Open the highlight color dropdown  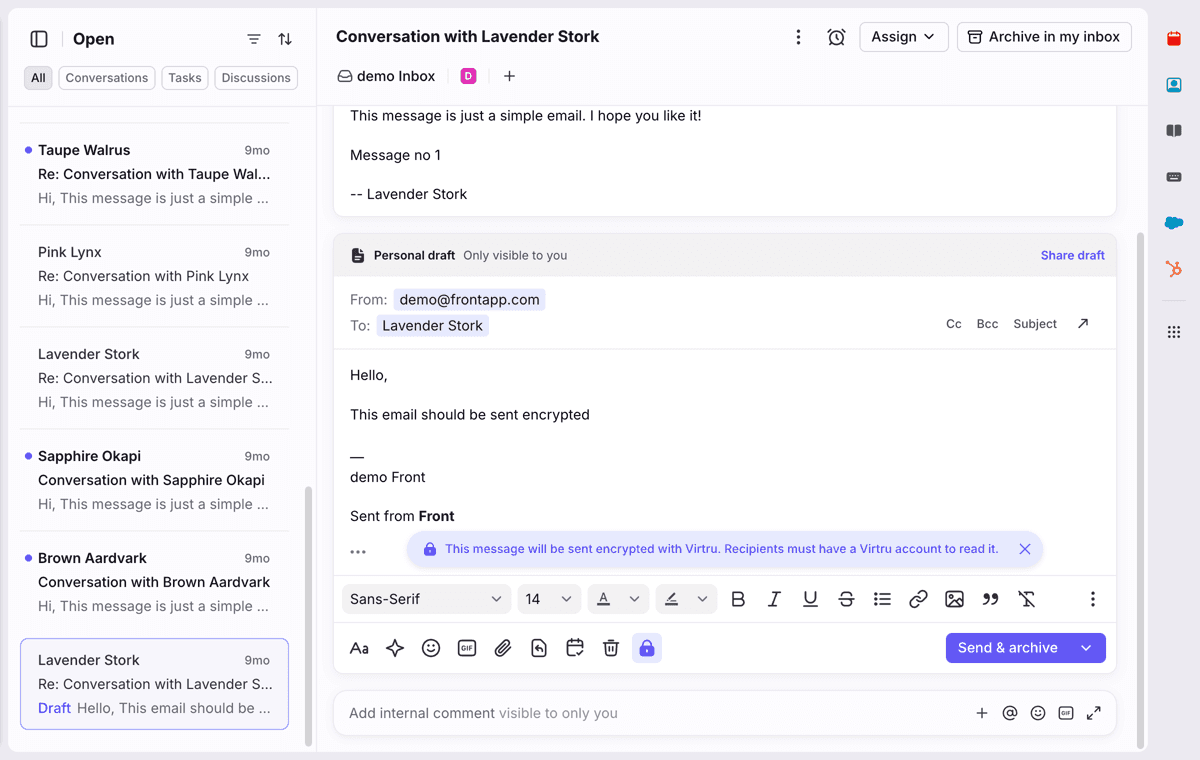686,599
